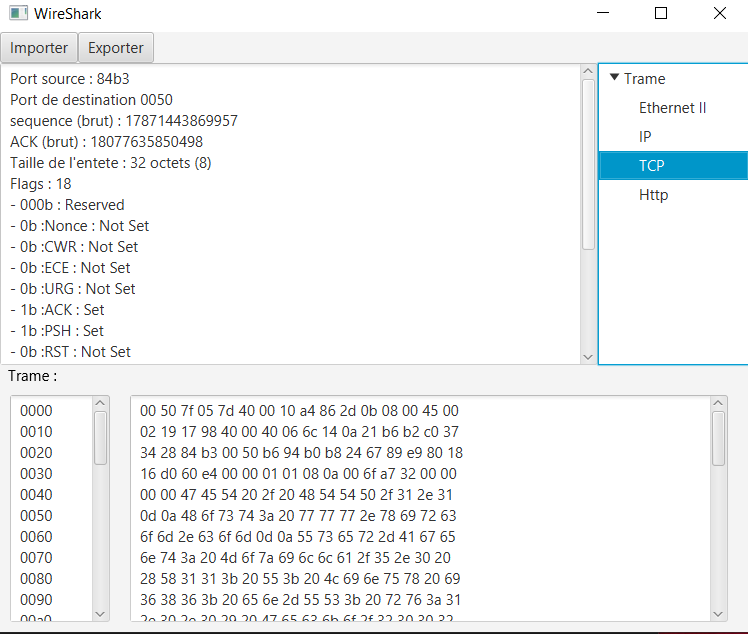Image resolution: width=748 pixels, height=634 pixels.
Task: Click the 'ECE : Not Set' line
Action: (70, 268)
